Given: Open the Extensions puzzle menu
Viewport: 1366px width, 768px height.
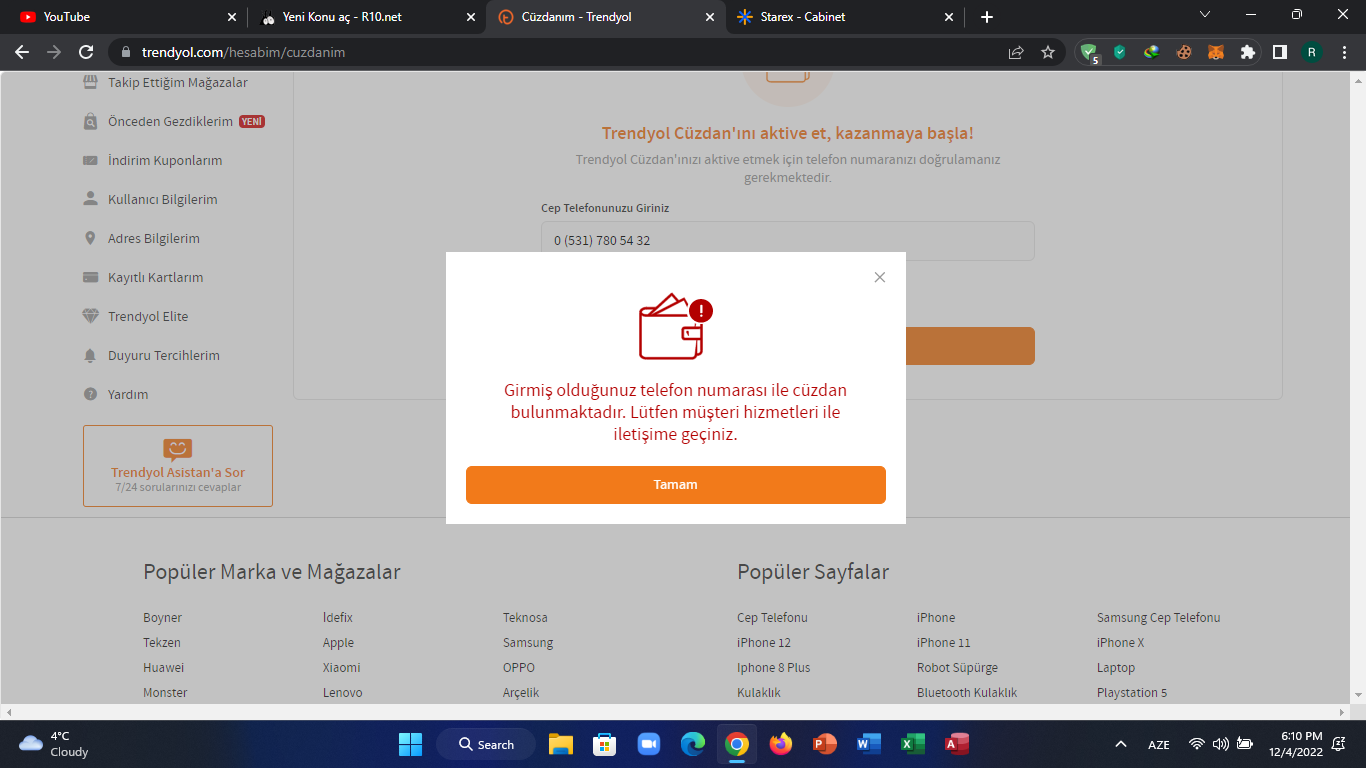Looking at the screenshot, I should [1247, 52].
